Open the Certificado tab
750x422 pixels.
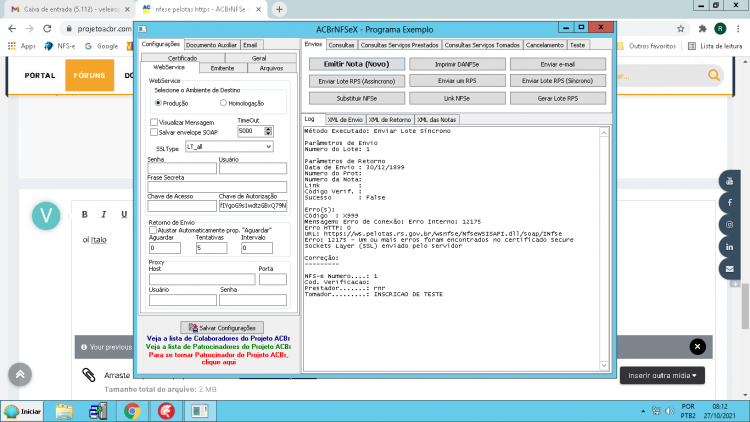point(182,58)
